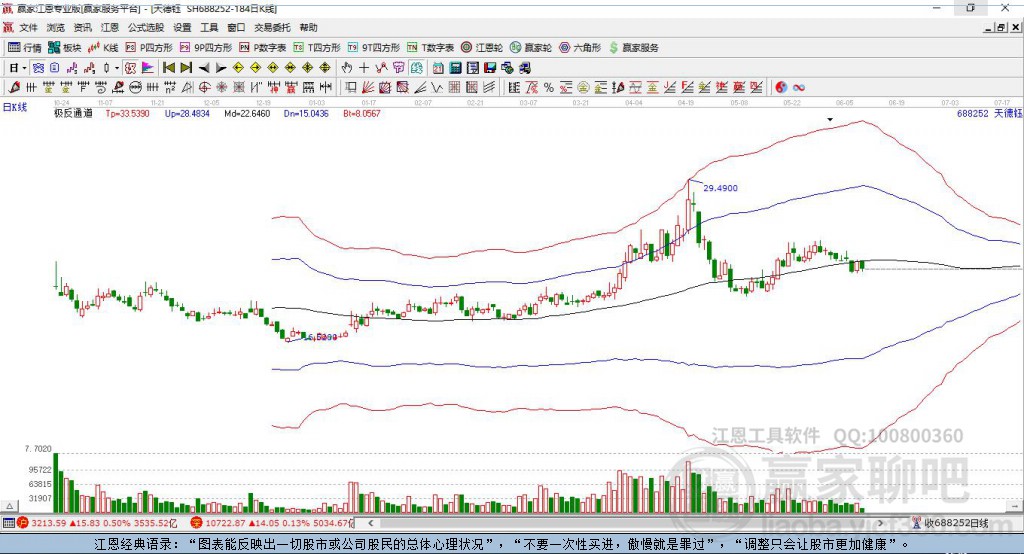The width and height of the screenshot is (1024, 554).
Task: Select the crosshair cursor tool
Action: [364, 68]
